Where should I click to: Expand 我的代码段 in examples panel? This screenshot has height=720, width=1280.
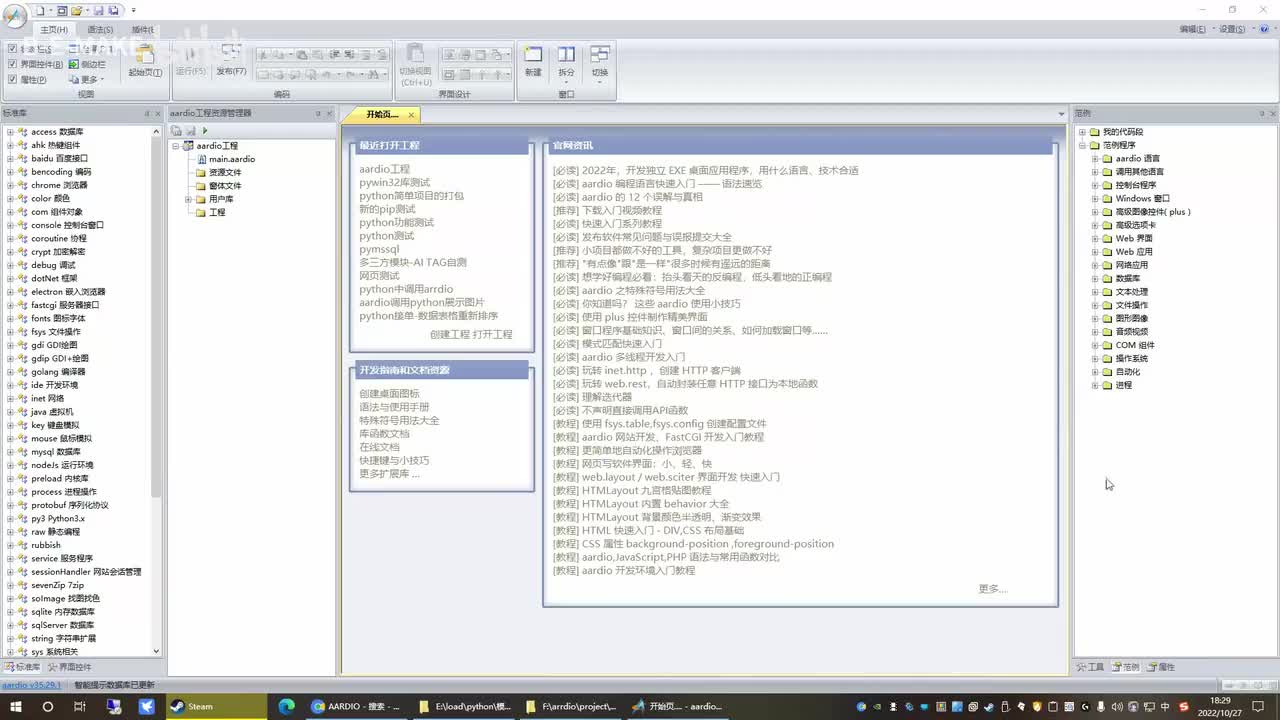(x=1082, y=132)
